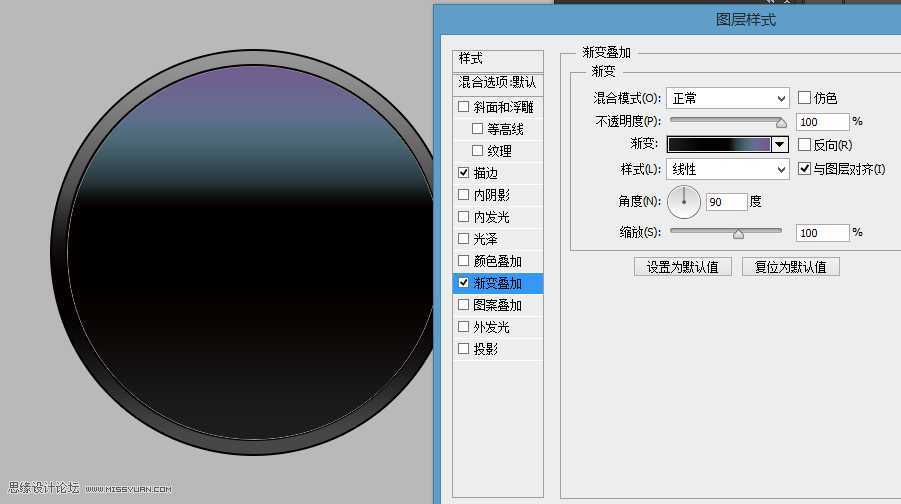Toggle the 描边 style checkbox
This screenshot has height=504, width=901.
463,173
